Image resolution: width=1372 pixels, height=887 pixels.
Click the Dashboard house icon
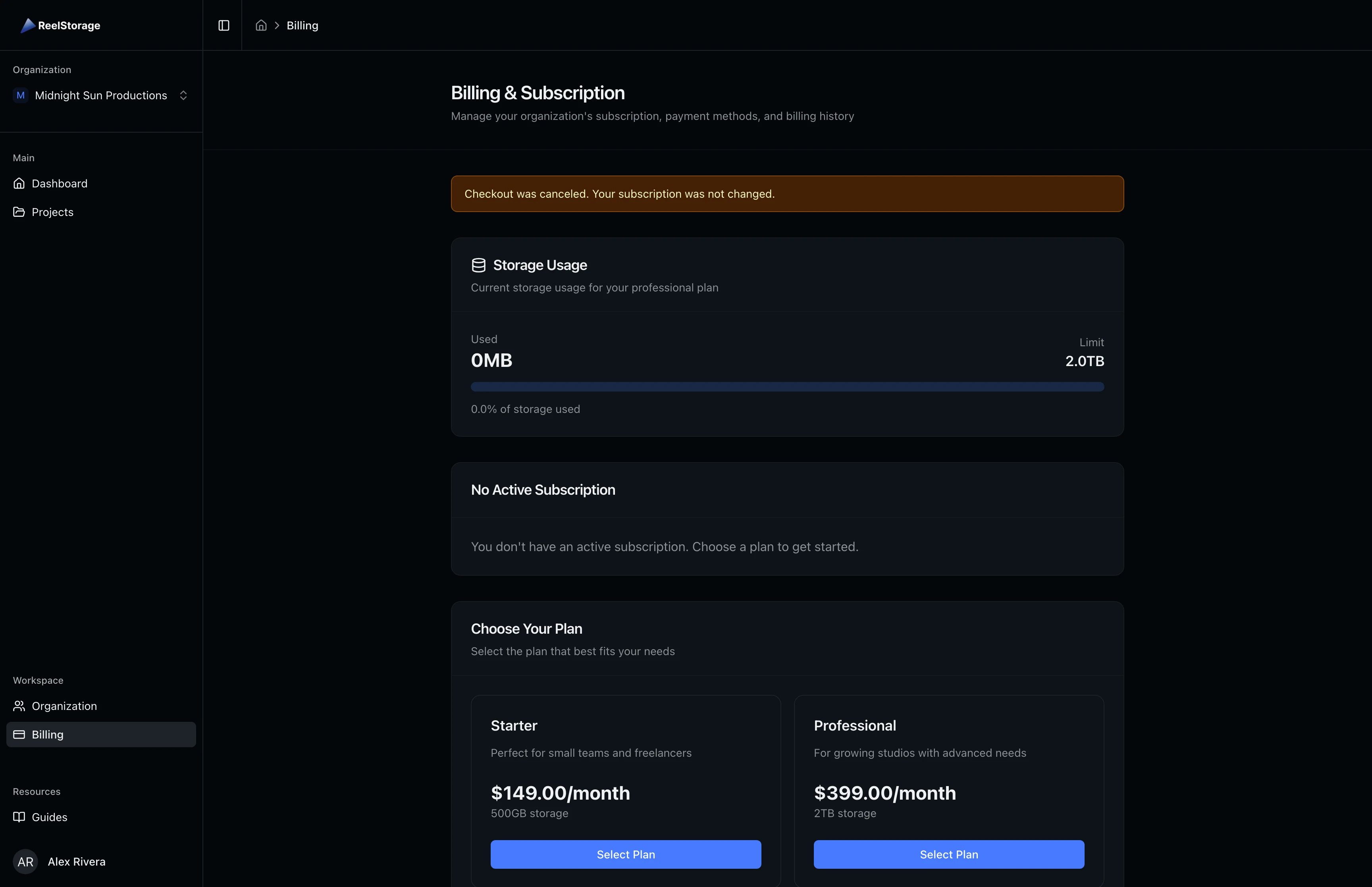(x=19, y=183)
